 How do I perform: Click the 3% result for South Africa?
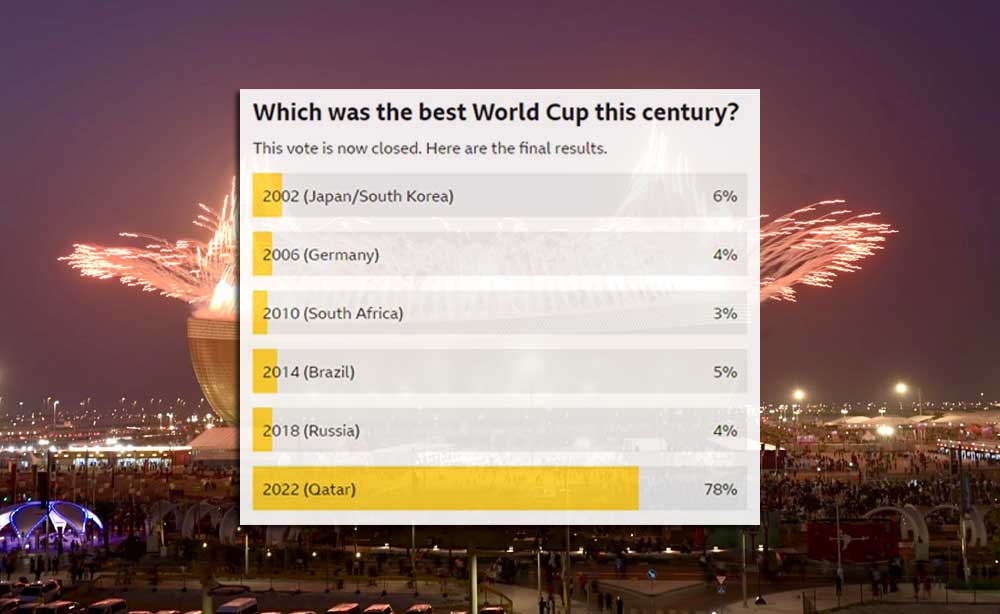click(x=725, y=314)
